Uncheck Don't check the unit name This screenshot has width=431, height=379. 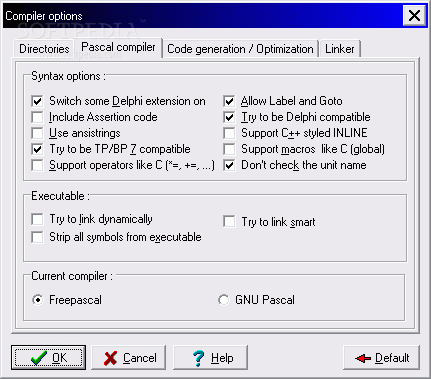229,165
